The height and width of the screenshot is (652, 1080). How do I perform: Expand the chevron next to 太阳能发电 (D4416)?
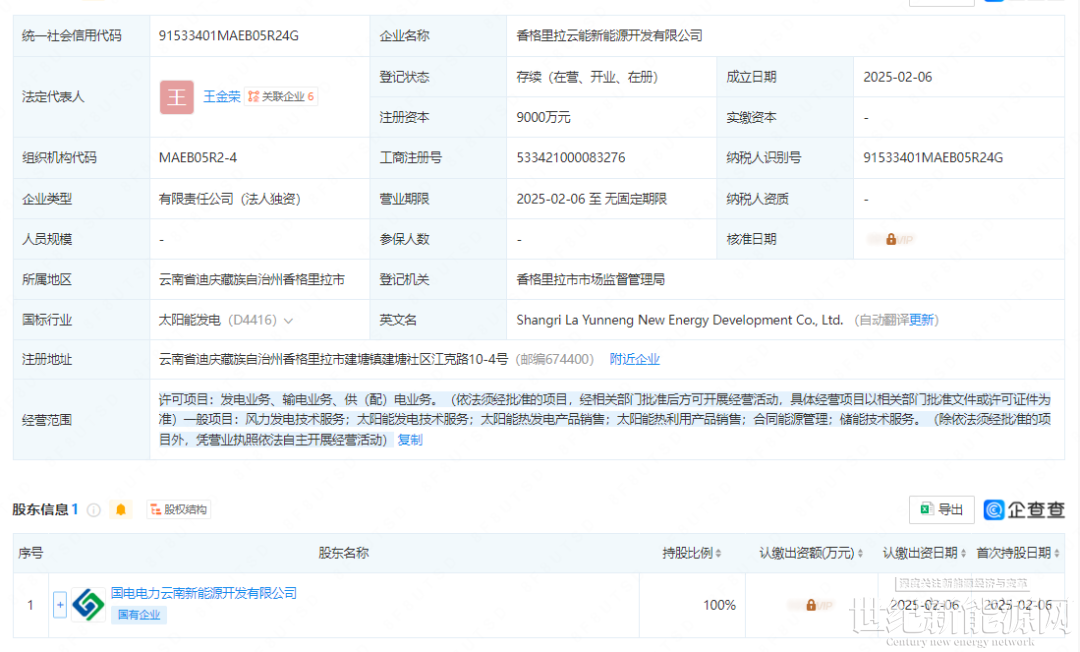coord(289,321)
